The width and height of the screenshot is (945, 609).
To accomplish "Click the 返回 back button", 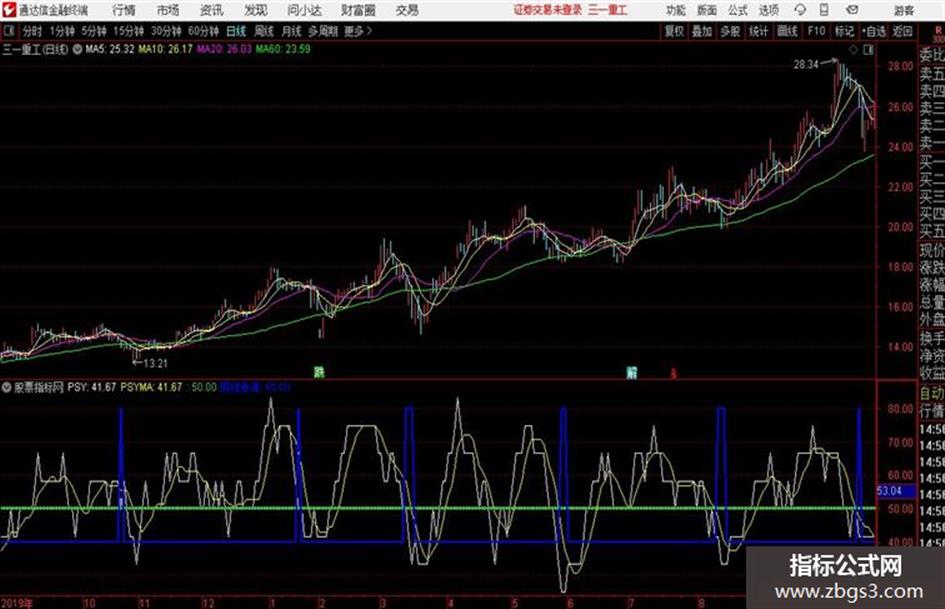I will (x=902, y=31).
